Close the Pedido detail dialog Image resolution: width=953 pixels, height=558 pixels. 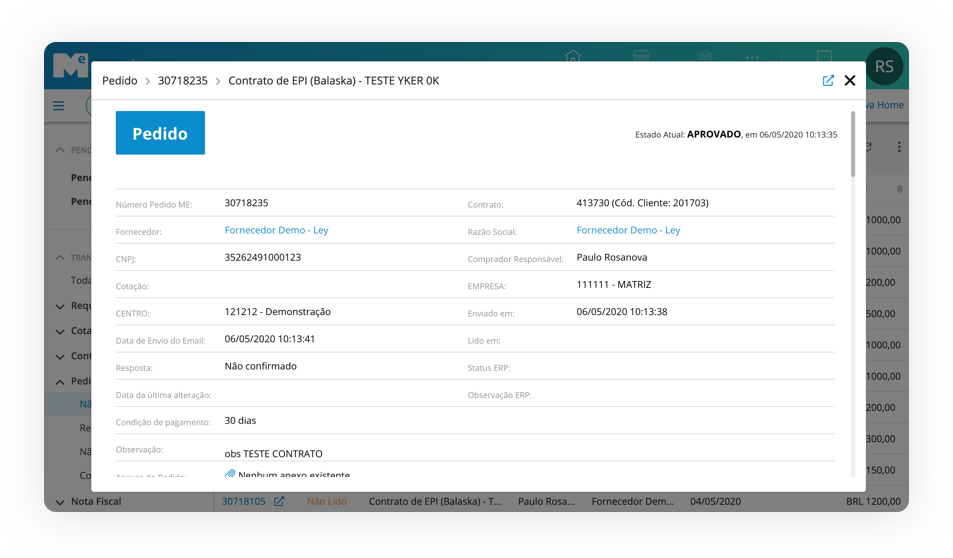click(x=850, y=81)
